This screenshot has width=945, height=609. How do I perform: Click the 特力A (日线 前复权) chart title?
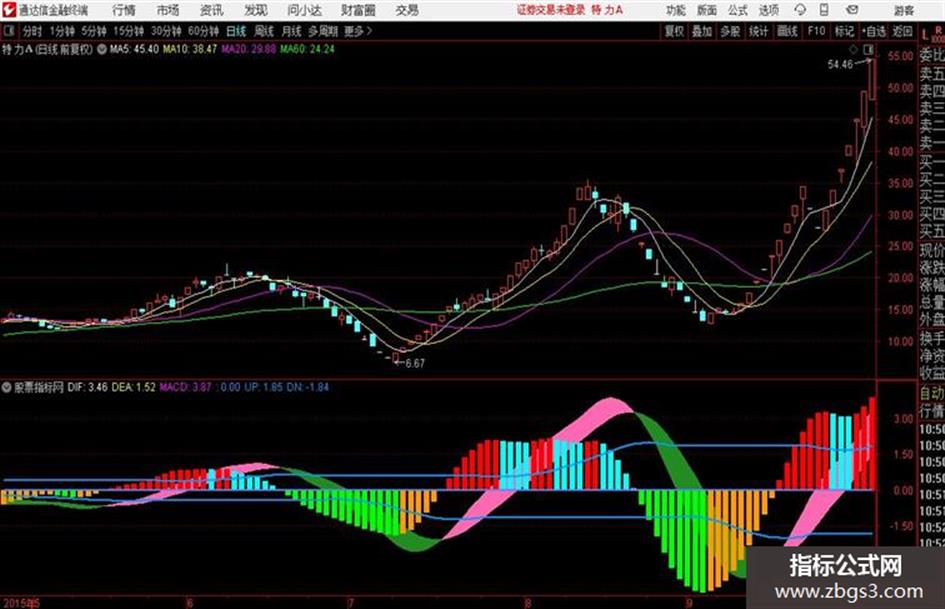point(48,49)
